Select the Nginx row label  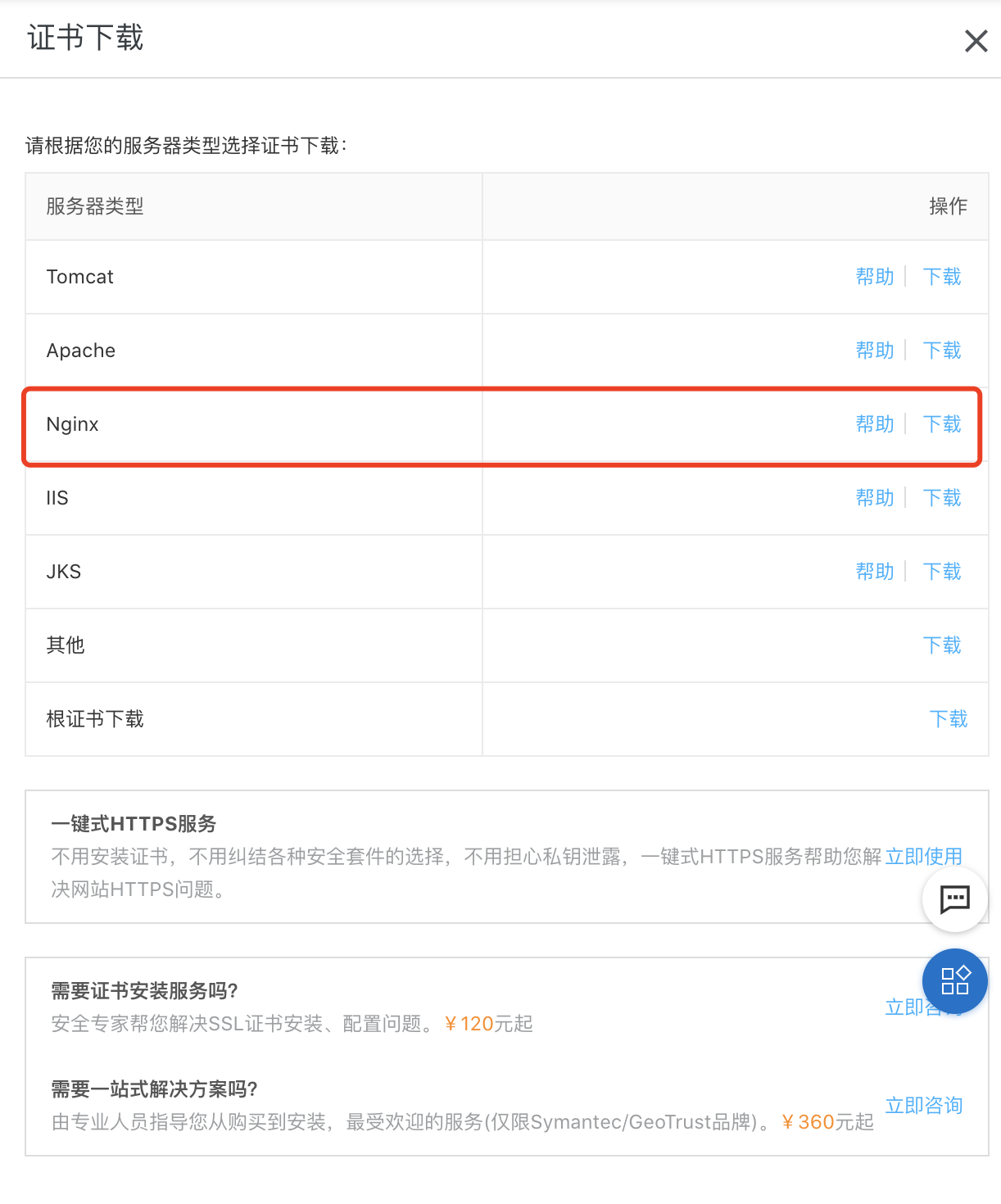click(x=73, y=424)
